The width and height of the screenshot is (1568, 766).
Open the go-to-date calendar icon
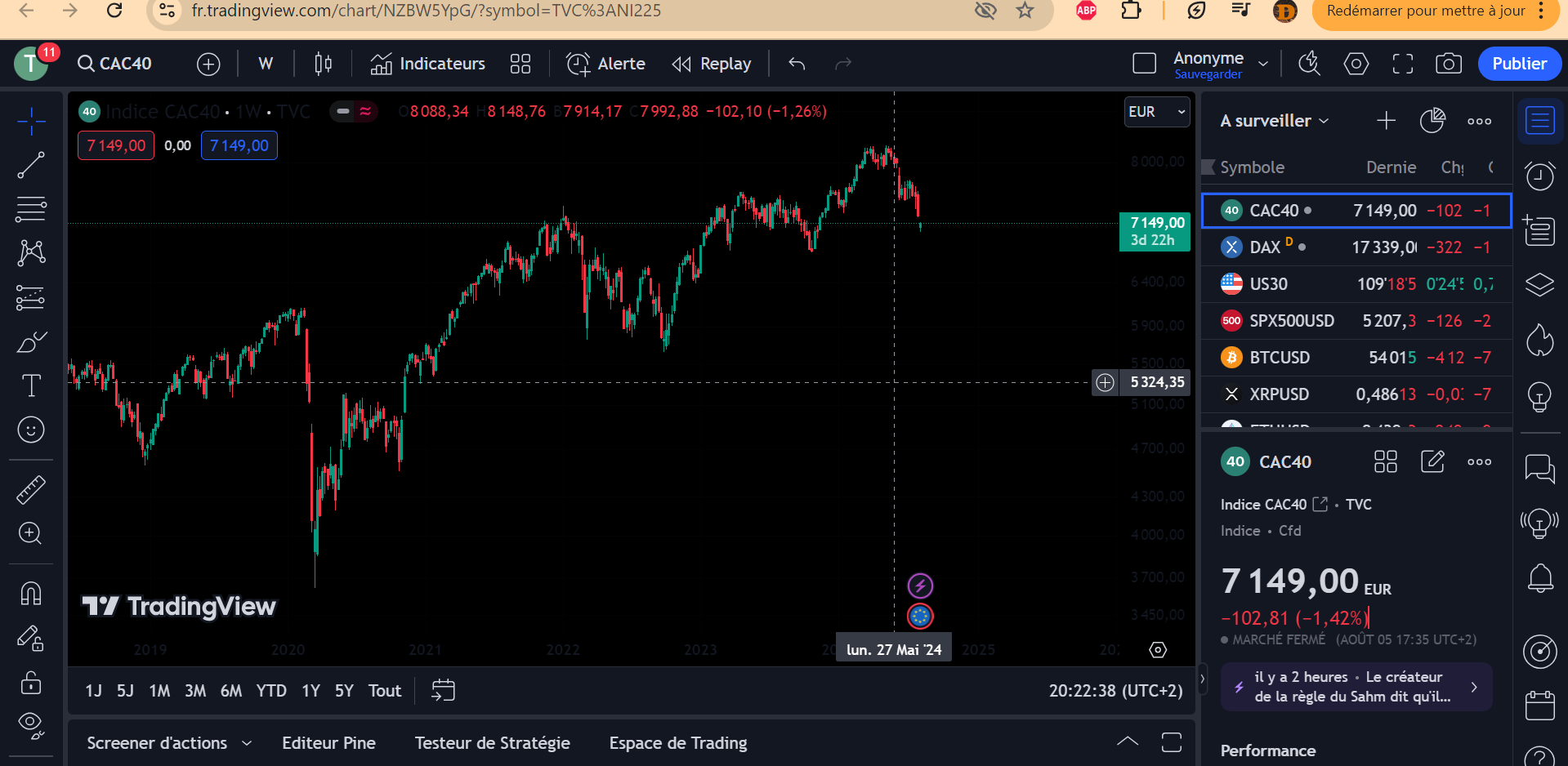click(443, 691)
